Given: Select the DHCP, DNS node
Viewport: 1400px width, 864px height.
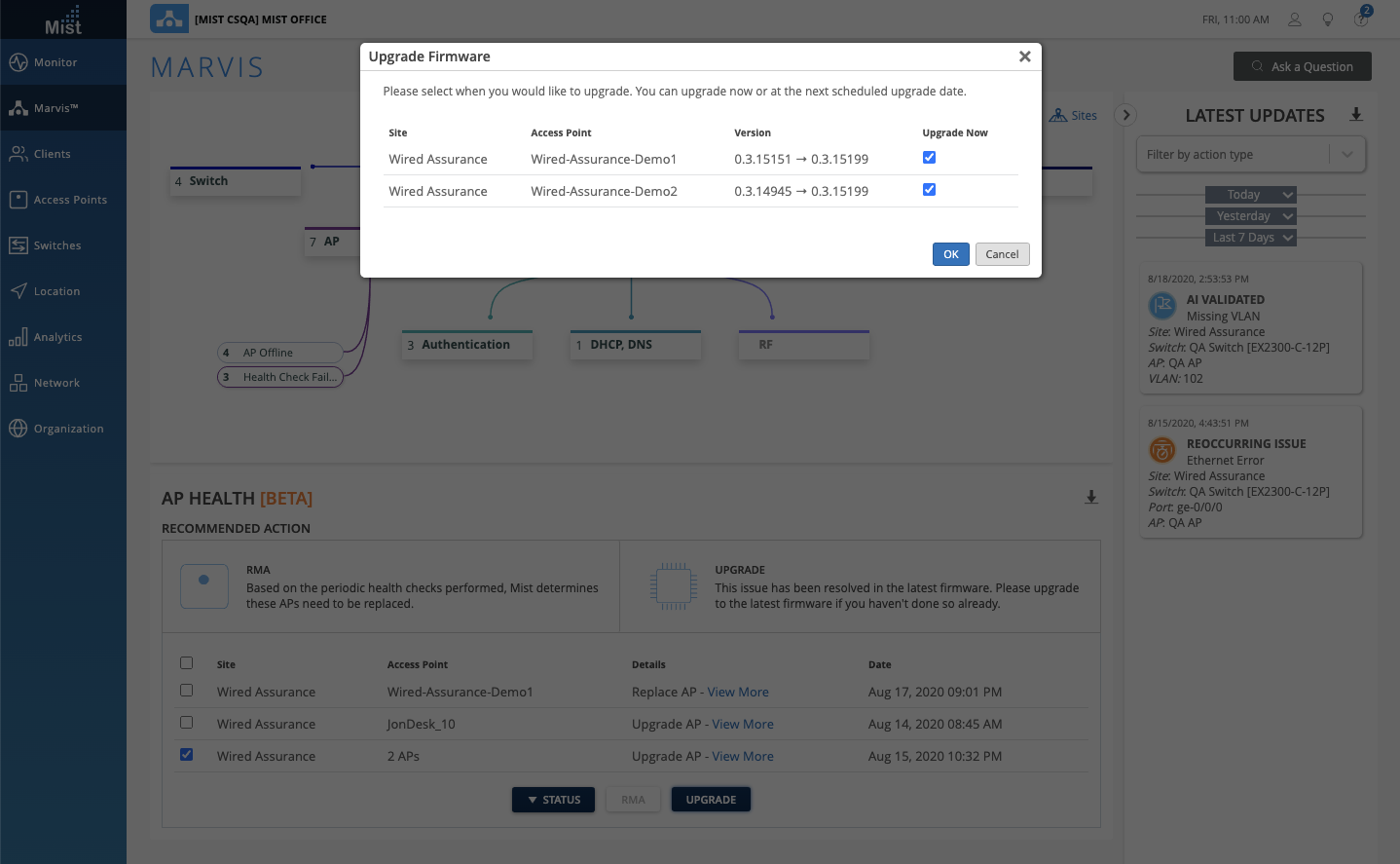Looking at the screenshot, I should point(636,345).
